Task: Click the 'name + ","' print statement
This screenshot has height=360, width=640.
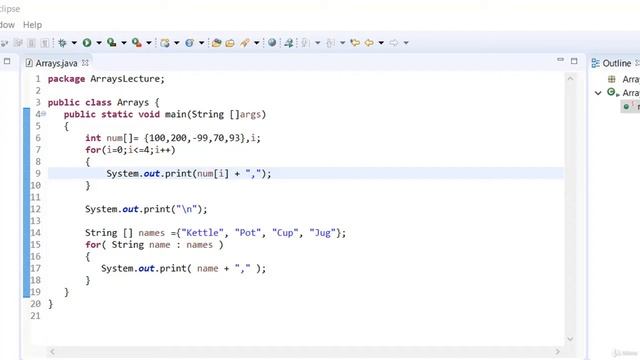Action: pos(183,268)
